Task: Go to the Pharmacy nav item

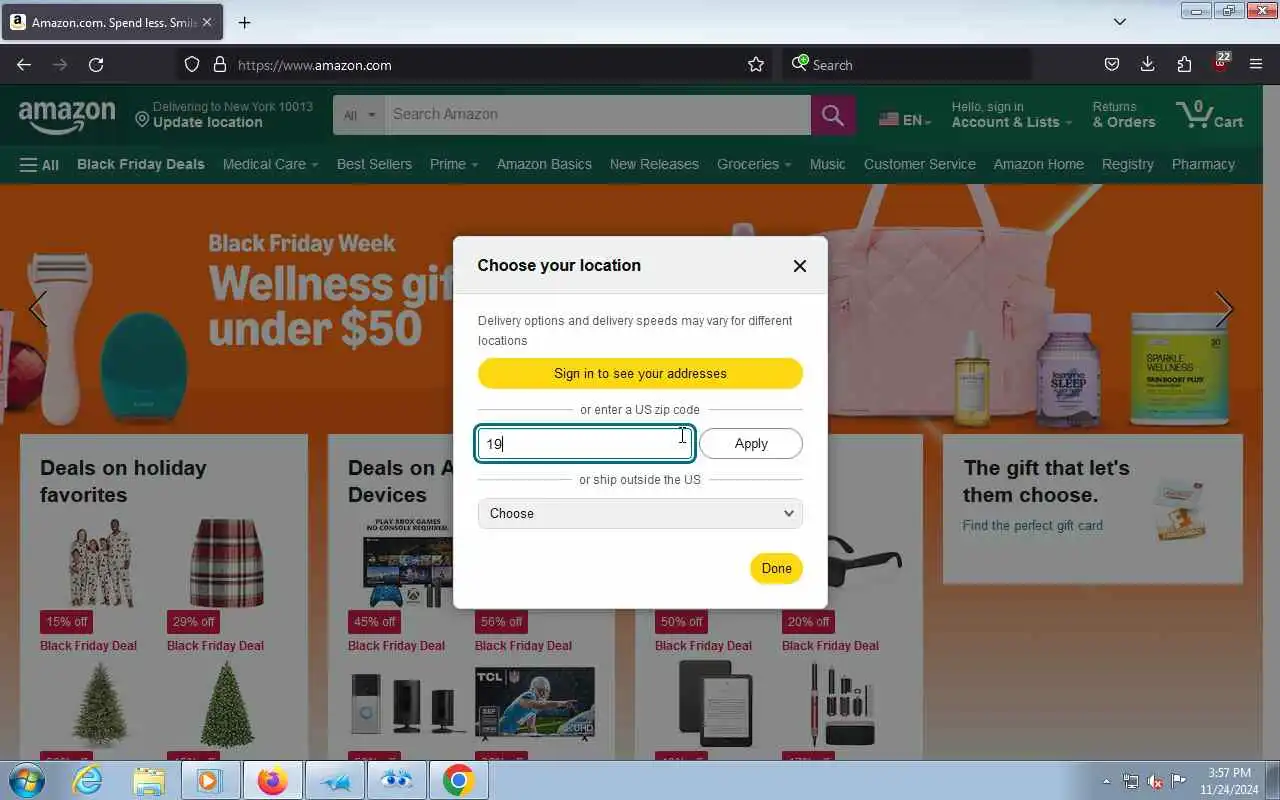Action: pos(1203,164)
